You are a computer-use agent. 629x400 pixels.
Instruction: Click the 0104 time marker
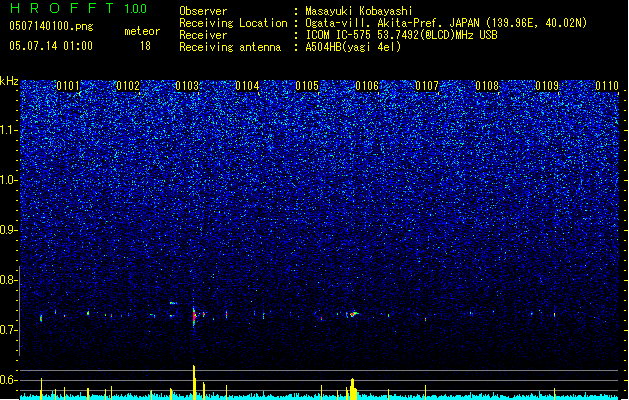coord(247,86)
